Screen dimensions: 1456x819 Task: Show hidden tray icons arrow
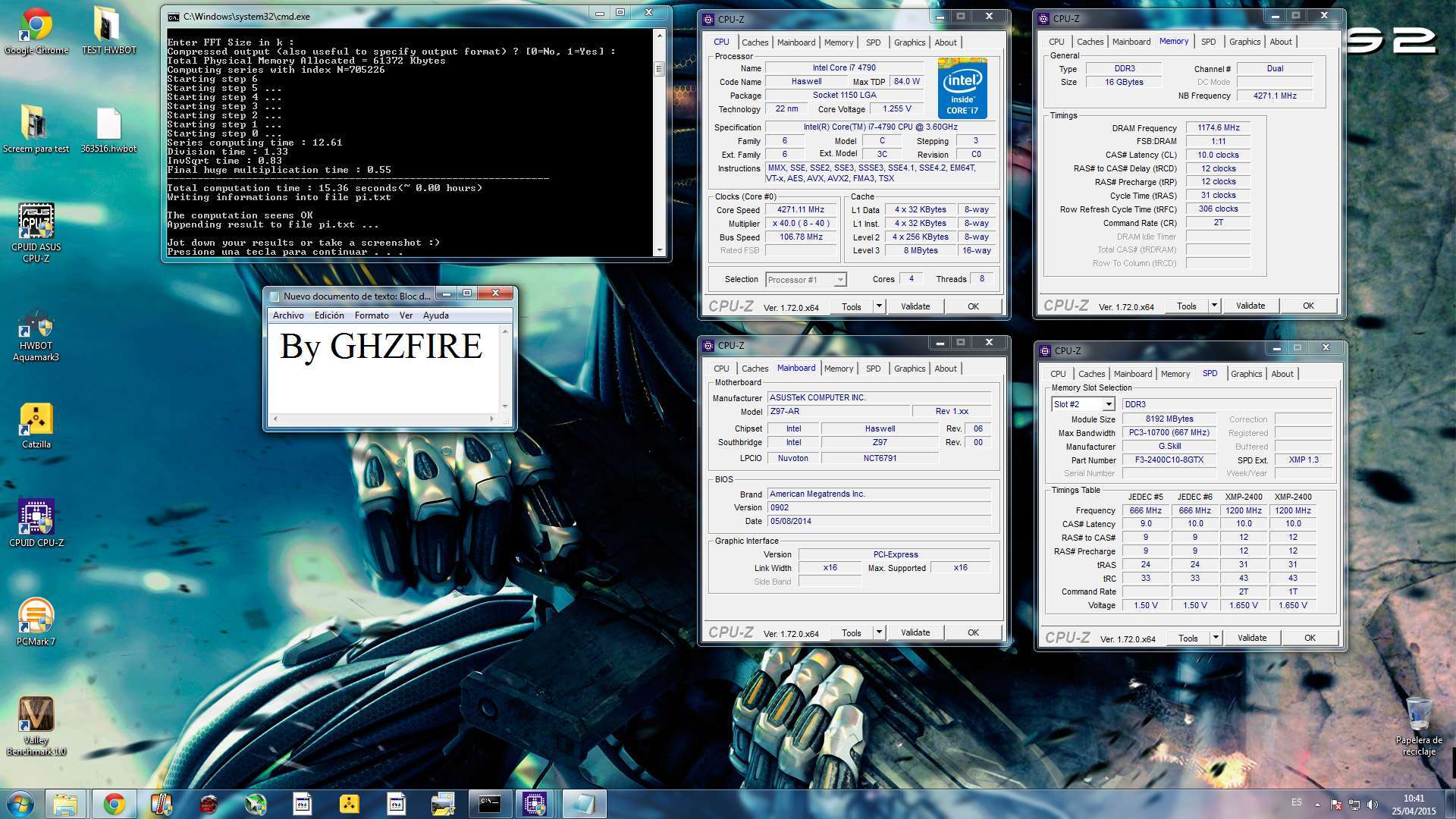click(x=1317, y=804)
